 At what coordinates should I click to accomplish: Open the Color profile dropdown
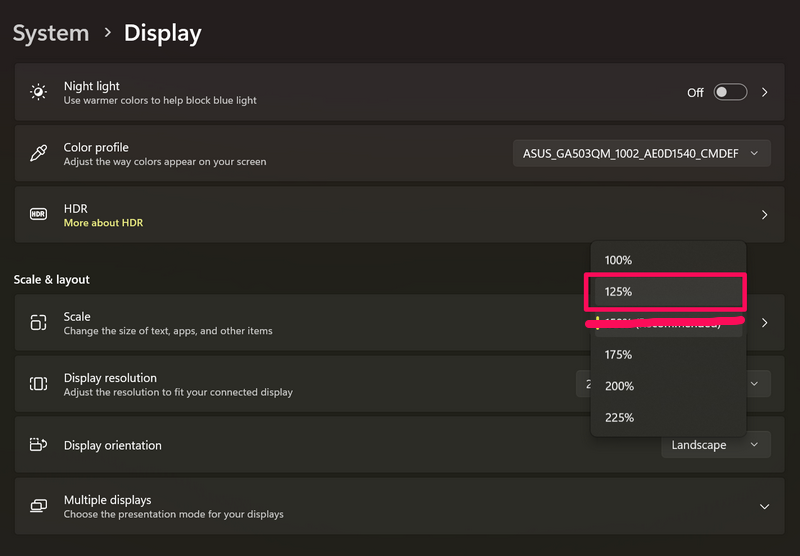click(x=641, y=154)
